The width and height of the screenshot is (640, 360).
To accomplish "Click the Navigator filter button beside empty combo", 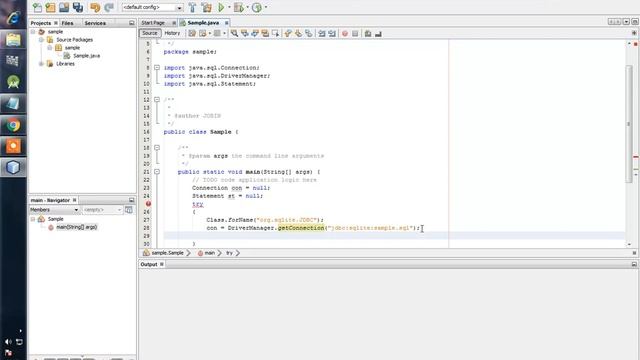I will click(x=129, y=210).
